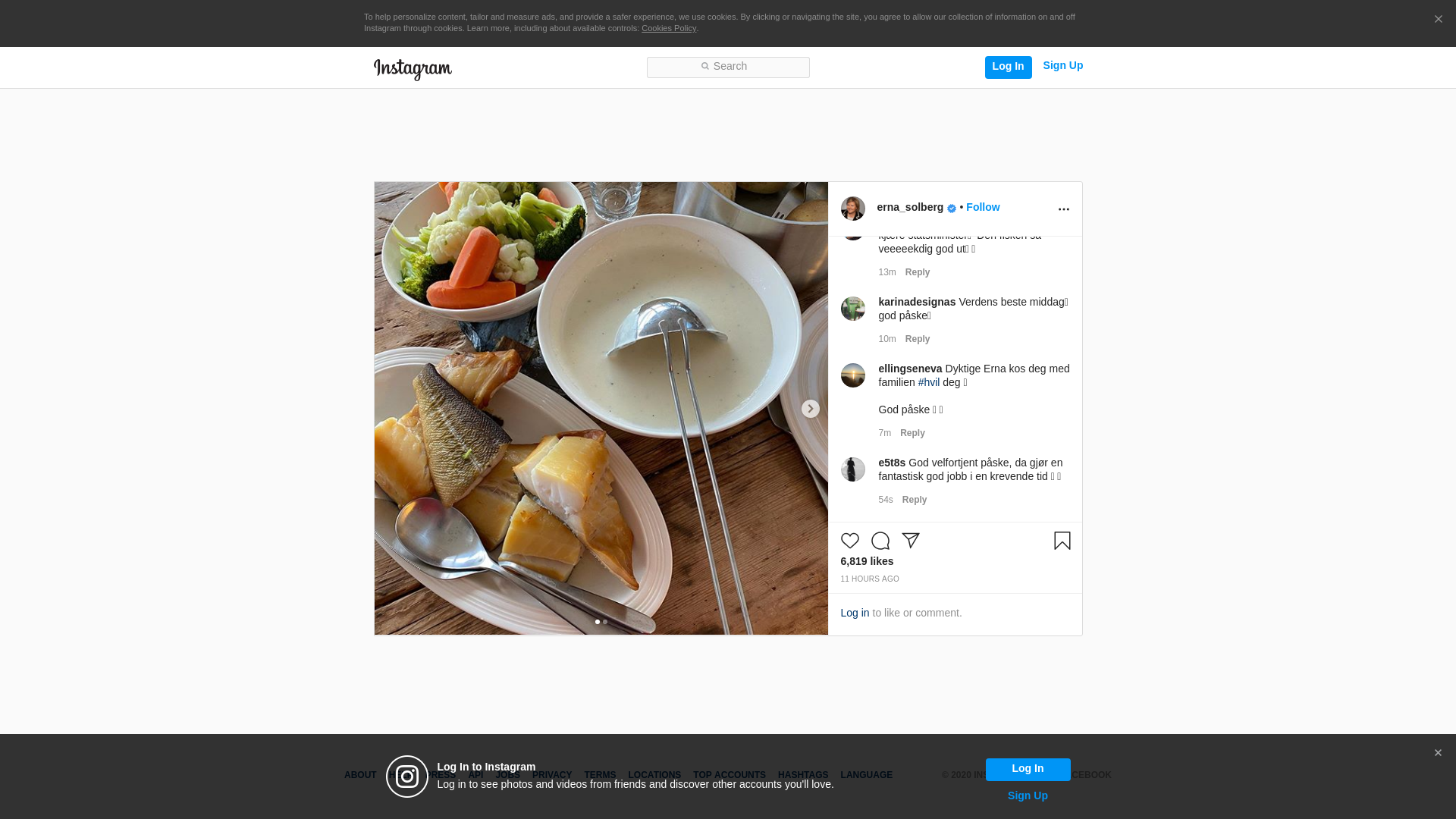Save post with bookmark icon
This screenshot has height=819, width=1456.
tap(1062, 541)
